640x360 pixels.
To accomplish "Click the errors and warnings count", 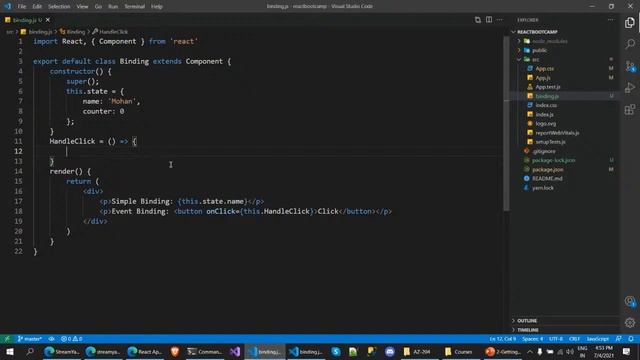I will (x=72, y=339).
